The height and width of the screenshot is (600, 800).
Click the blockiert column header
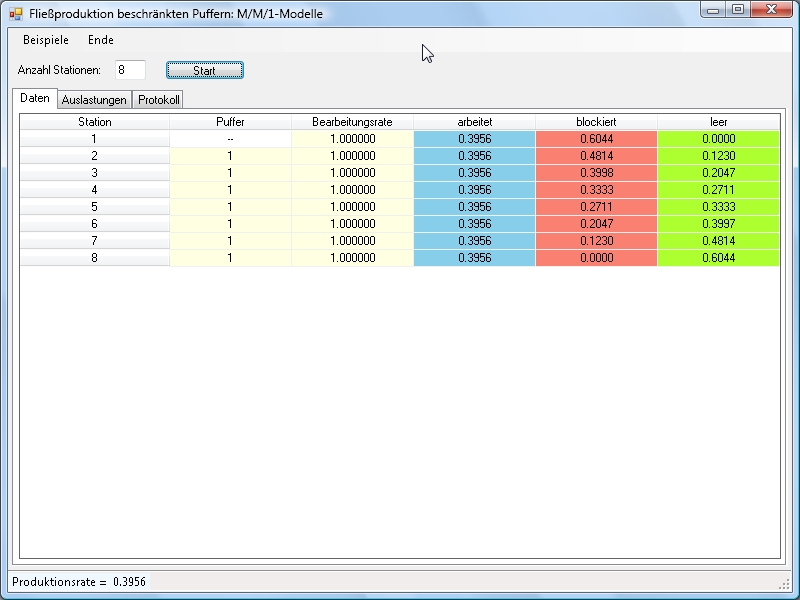596,122
